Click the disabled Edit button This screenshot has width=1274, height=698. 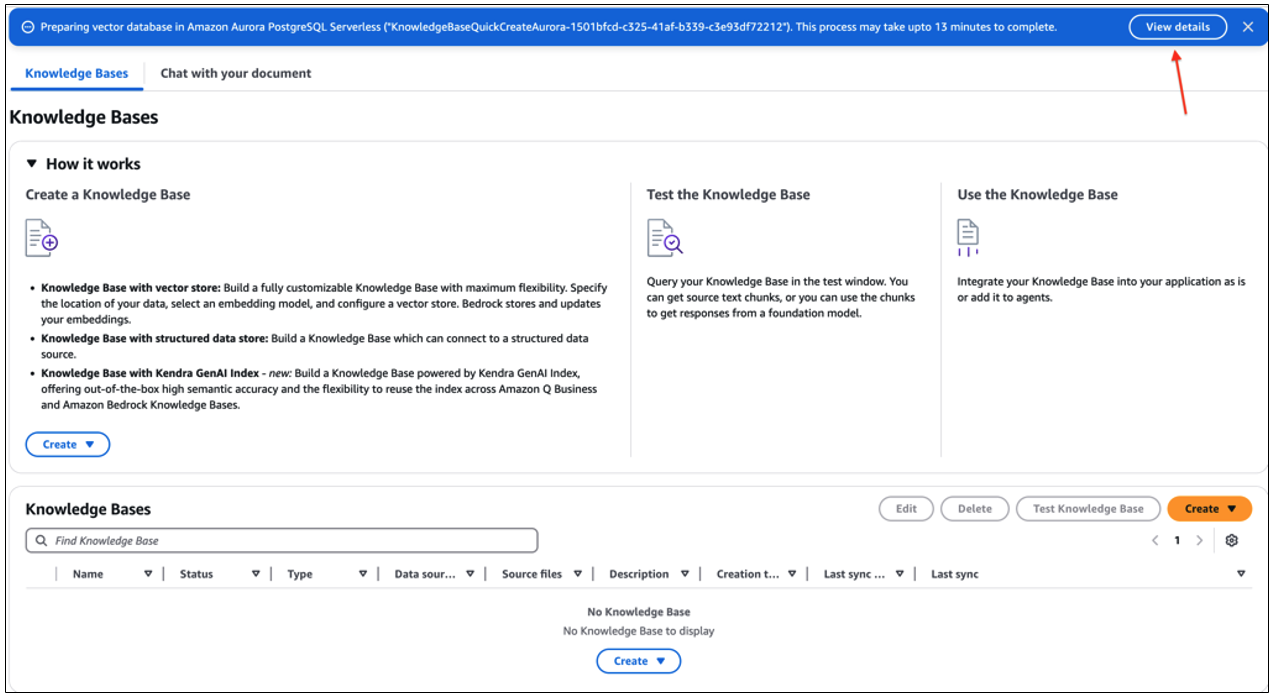click(x=906, y=508)
